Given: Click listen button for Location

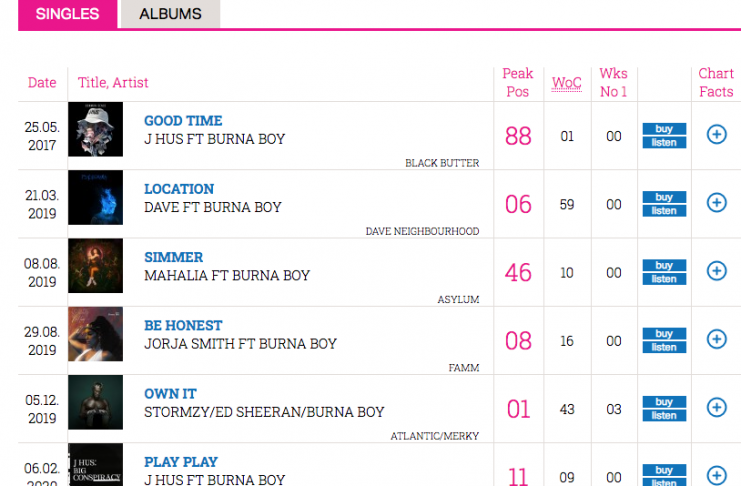Looking at the screenshot, I should (664, 211).
